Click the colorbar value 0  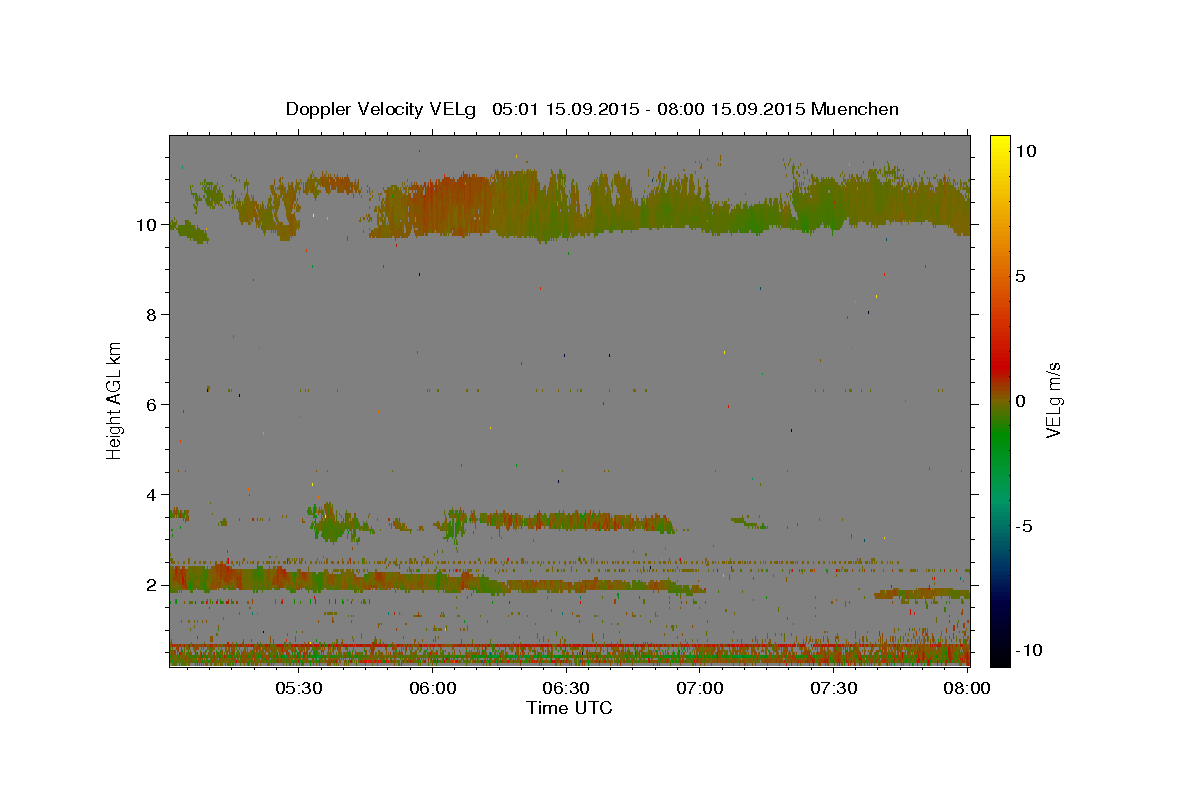[x=1020, y=401]
